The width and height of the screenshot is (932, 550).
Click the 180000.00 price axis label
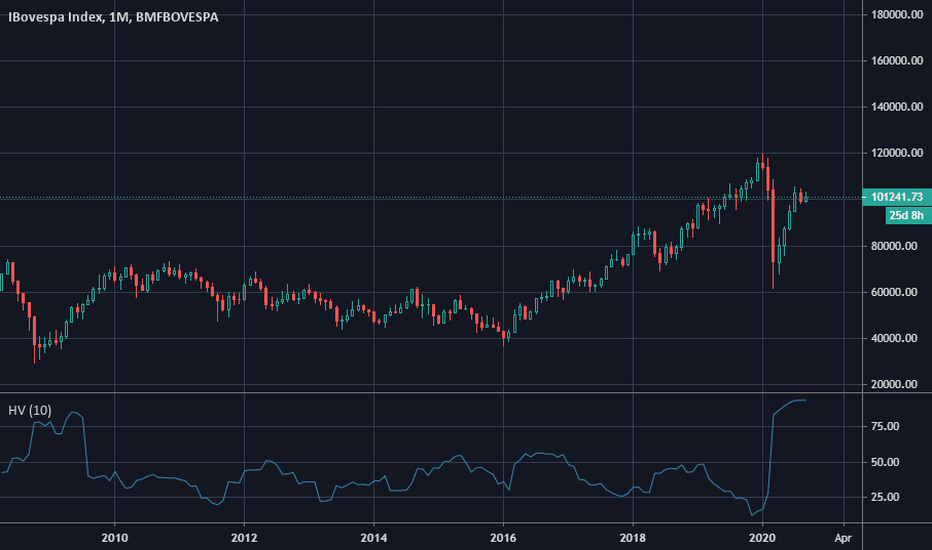click(897, 14)
